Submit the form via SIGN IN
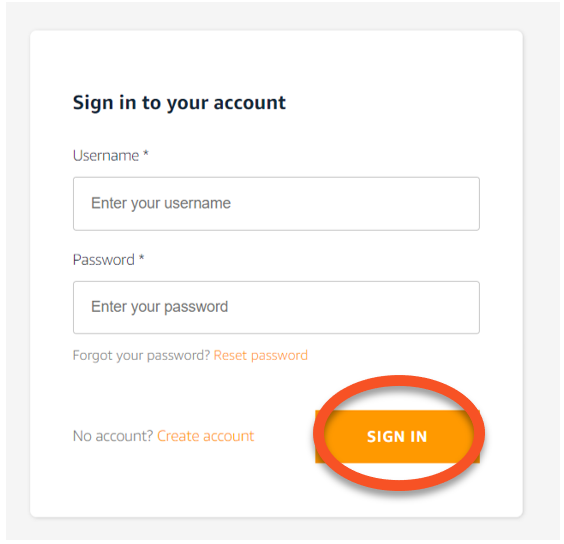 397,436
